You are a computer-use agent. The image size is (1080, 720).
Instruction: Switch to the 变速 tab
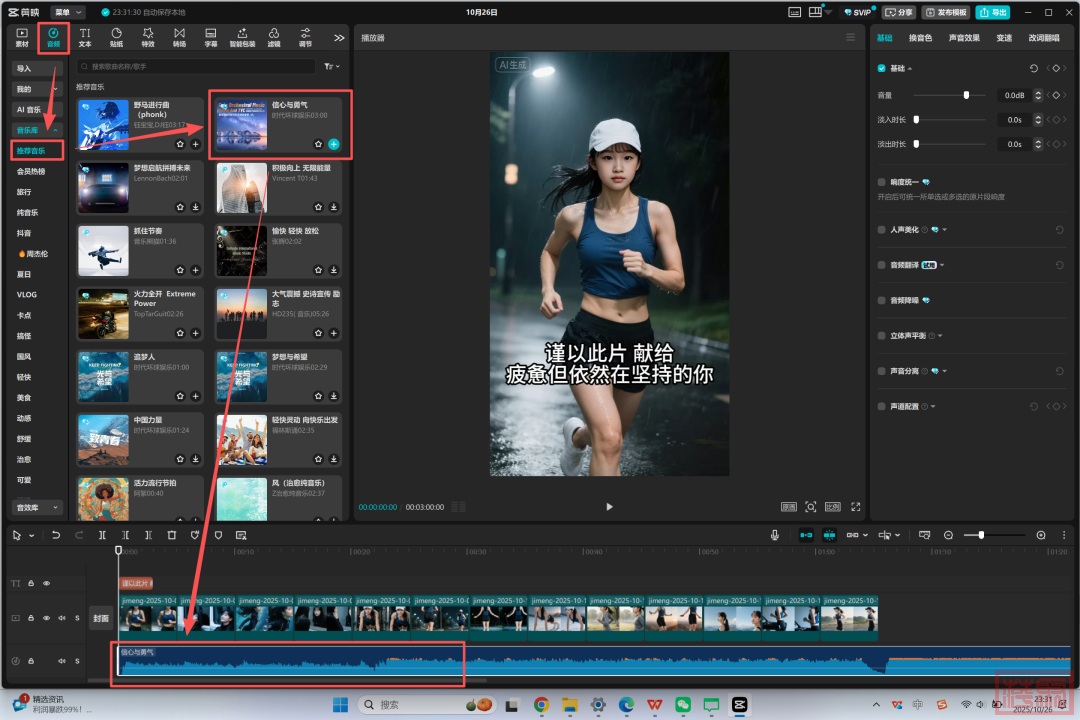click(x=1004, y=38)
